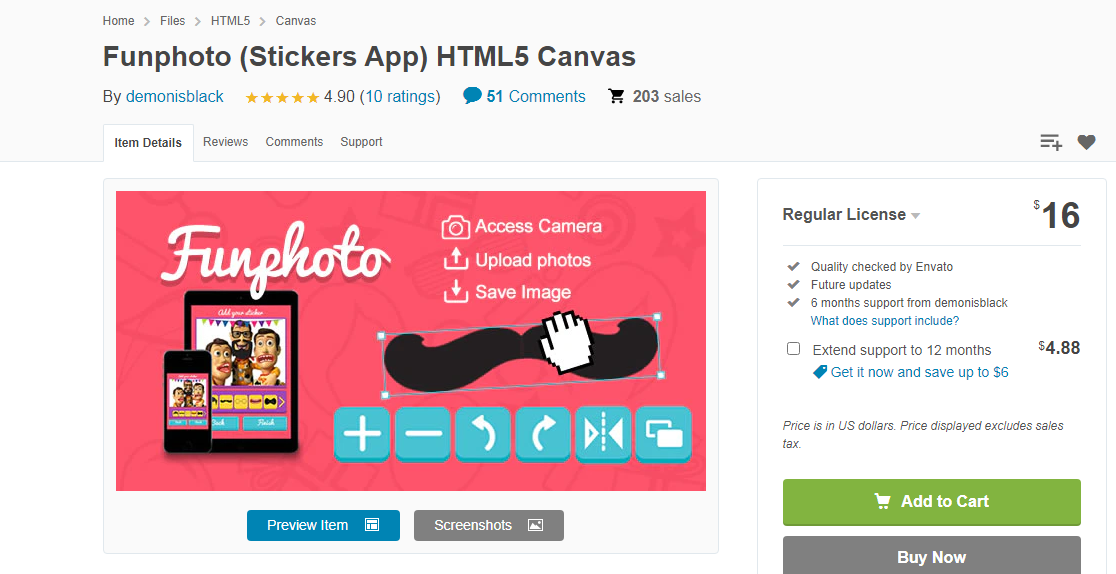Click the Preview Item button

(323, 526)
